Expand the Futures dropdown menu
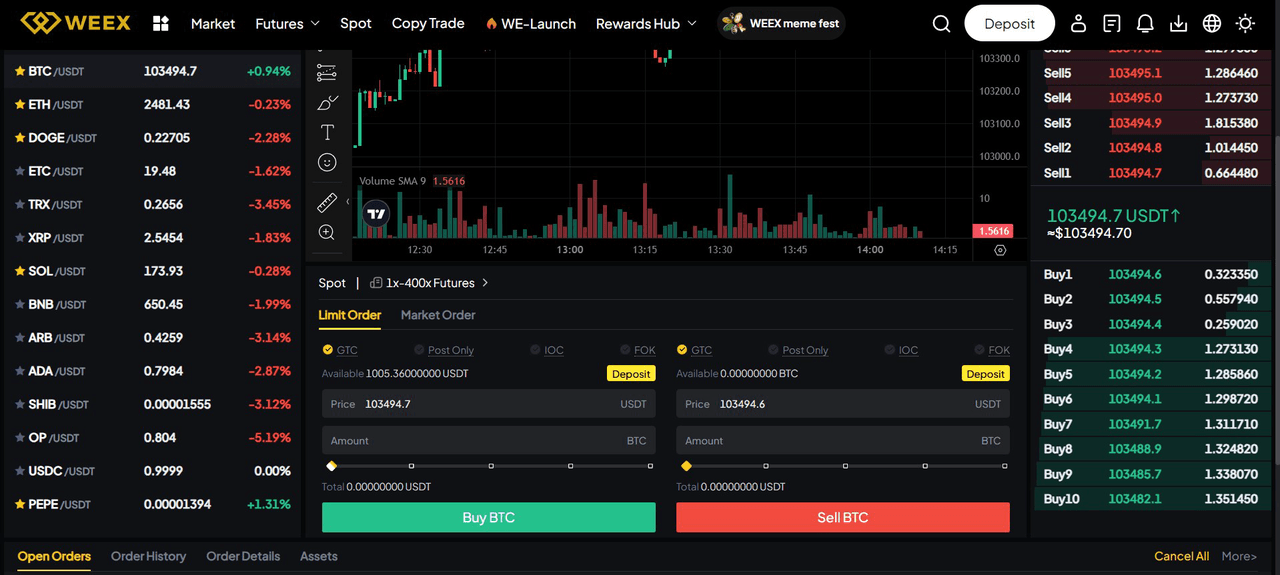 pos(287,23)
